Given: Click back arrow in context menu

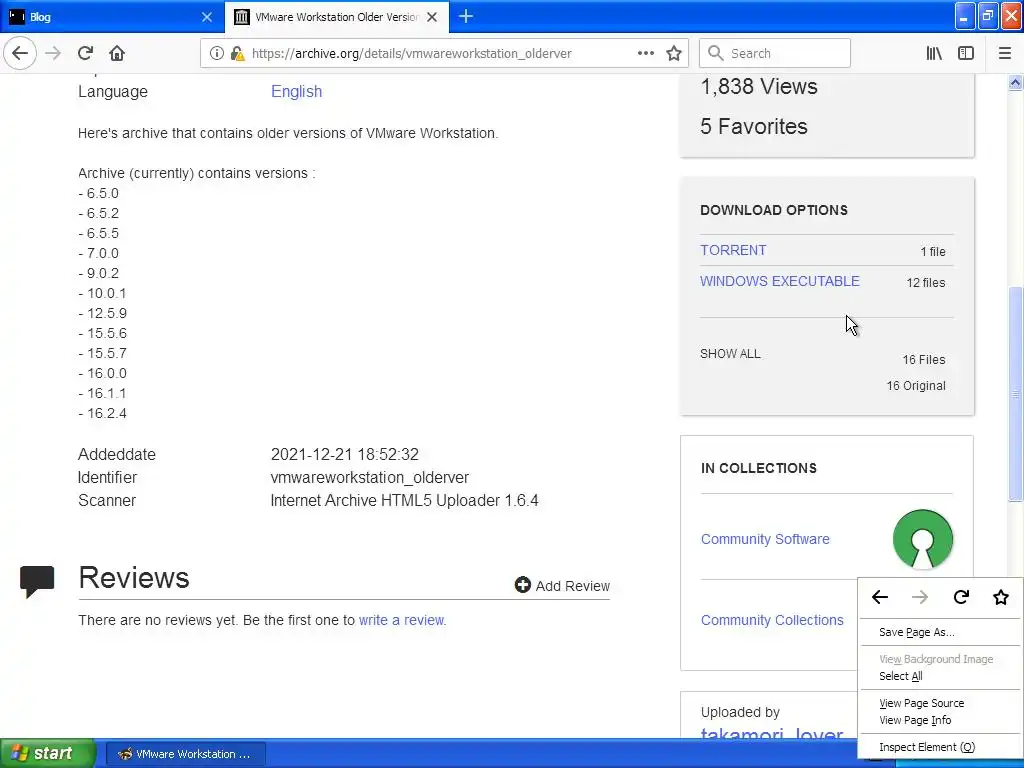Looking at the screenshot, I should 880,597.
